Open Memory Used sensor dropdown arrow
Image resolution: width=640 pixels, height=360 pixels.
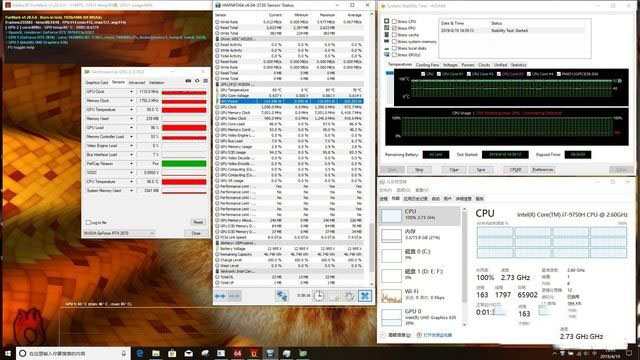[x=131, y=118]
